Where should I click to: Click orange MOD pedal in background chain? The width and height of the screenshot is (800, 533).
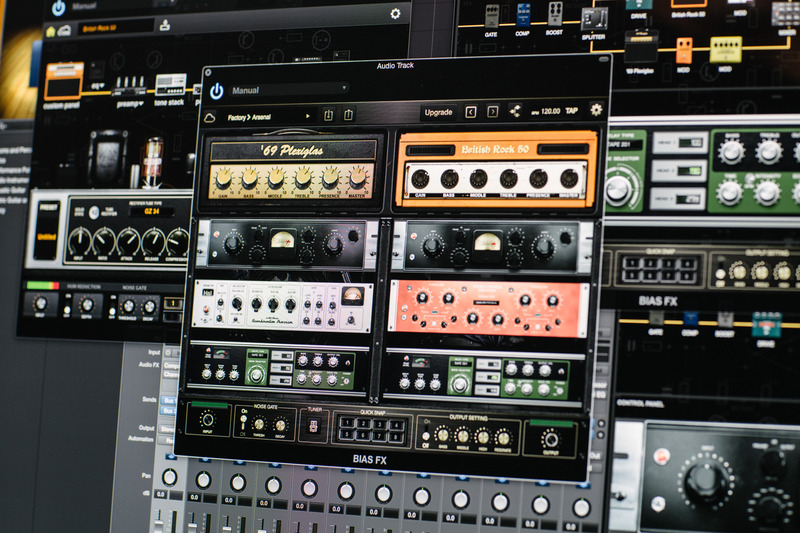(684, 51)
